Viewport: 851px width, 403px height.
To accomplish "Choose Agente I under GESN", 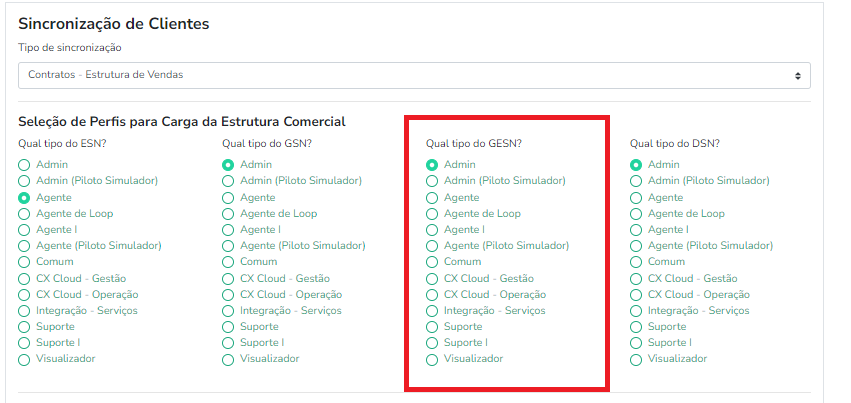I will click(x=432, y=230).
